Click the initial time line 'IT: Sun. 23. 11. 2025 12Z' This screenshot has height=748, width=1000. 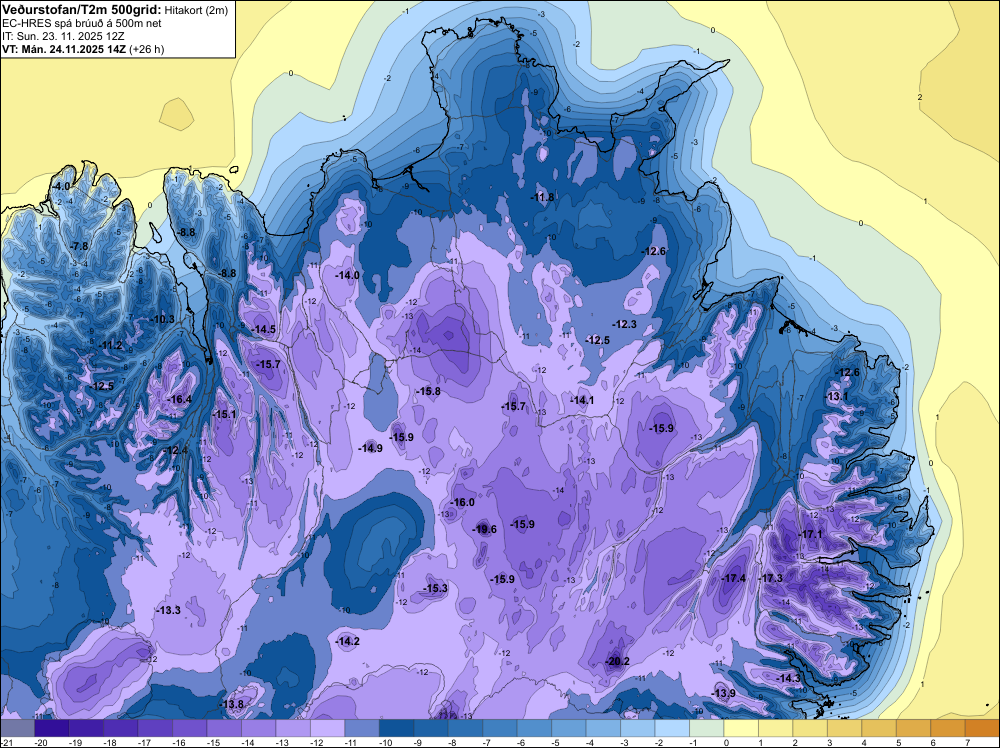(x=63, y=36)
